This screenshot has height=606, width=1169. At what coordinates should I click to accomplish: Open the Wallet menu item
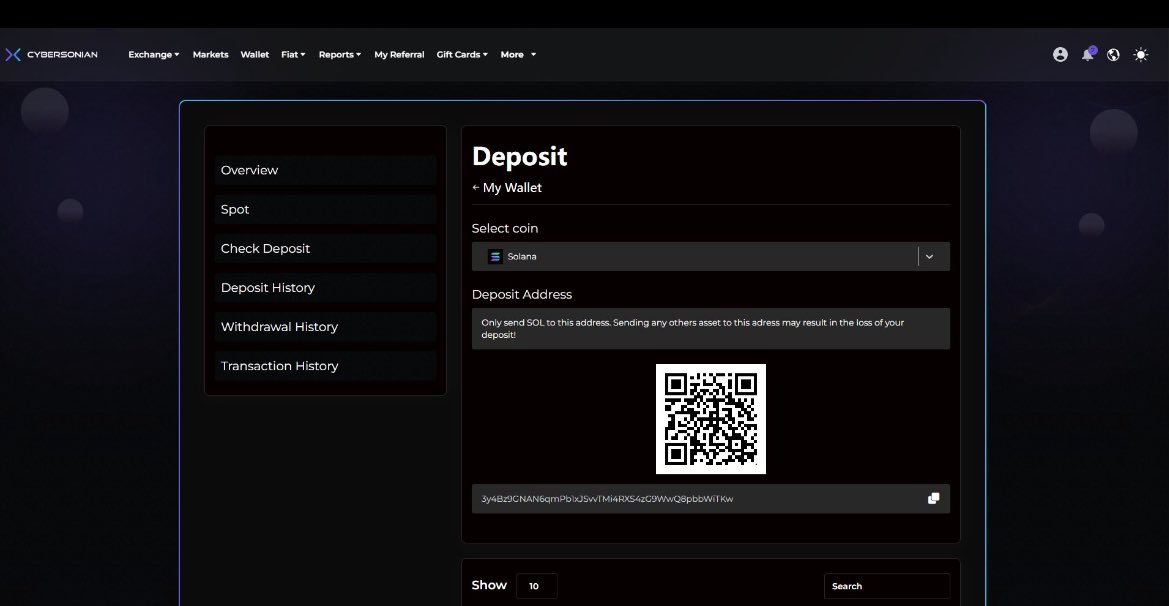254,54
